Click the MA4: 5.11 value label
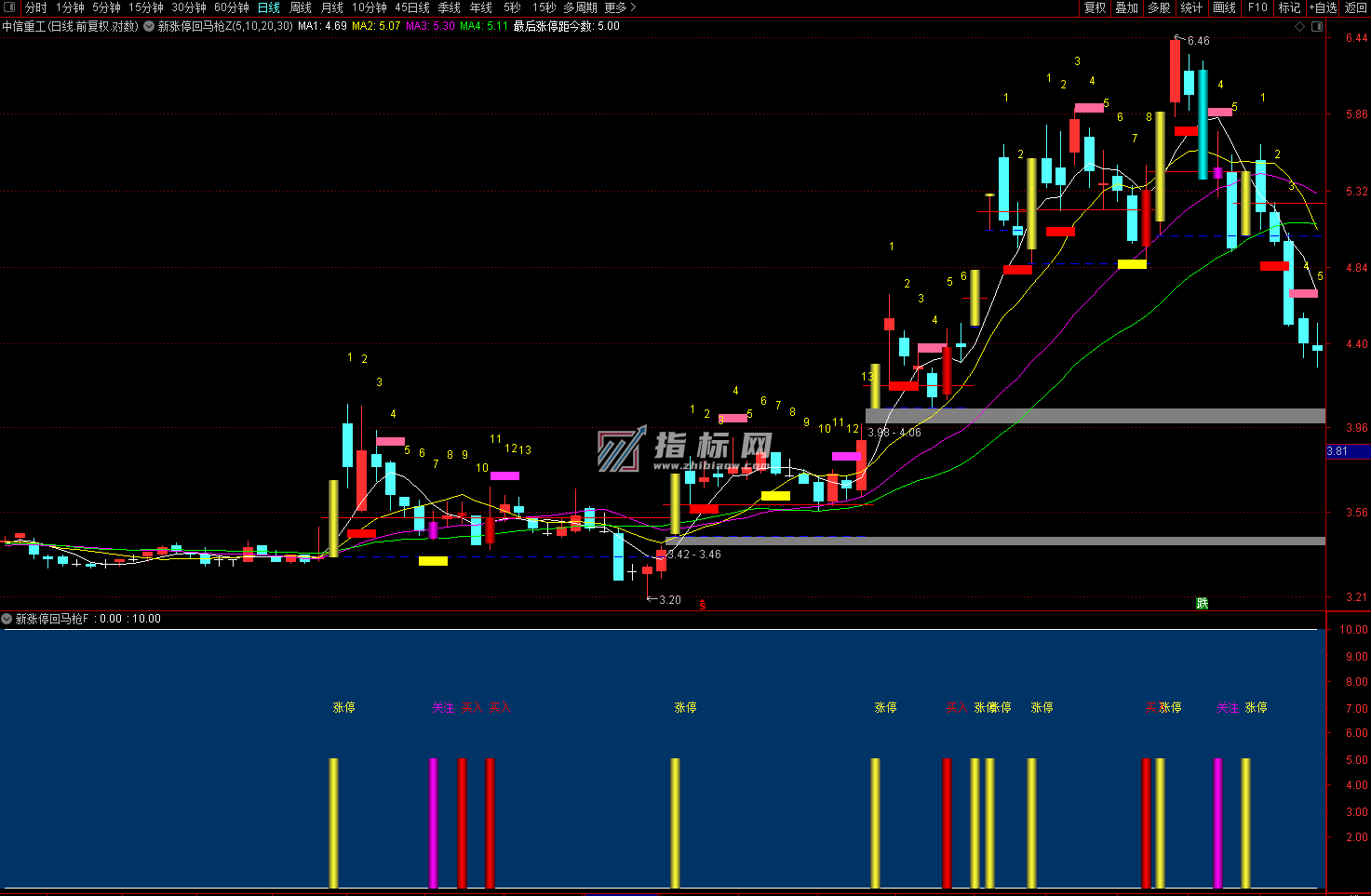 [x=484, y=26]
